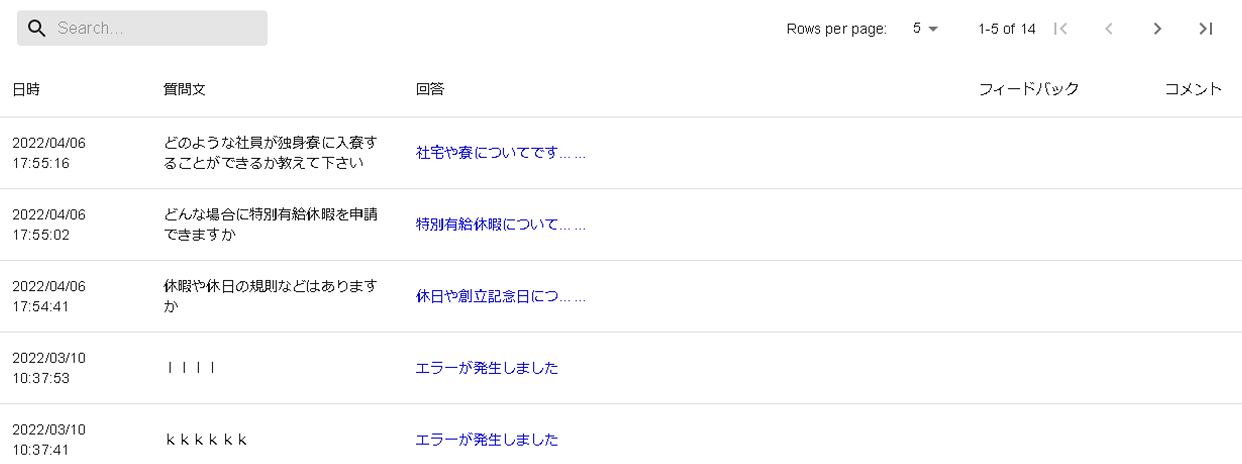Sort by the 日時 column header

pyautogui.click(x=26, y=89)
